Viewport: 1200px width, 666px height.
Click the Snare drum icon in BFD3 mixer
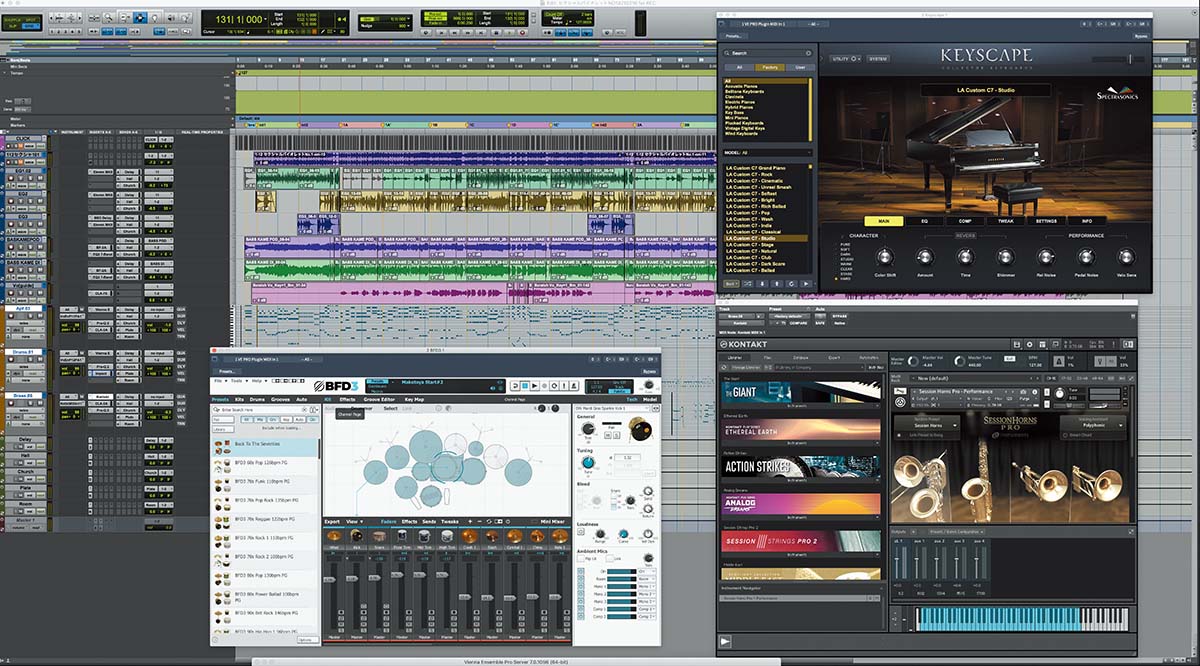click(379, 536)
